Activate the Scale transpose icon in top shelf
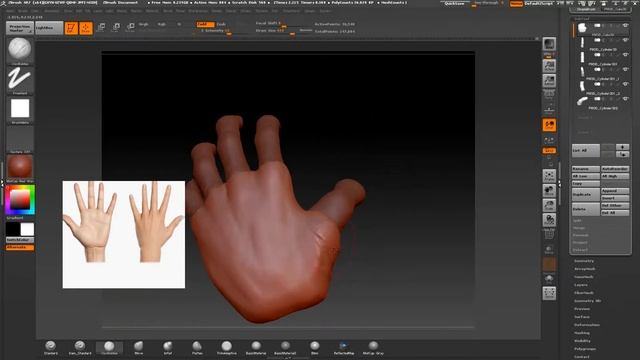The width and height of the screenshot is (640, 360). tap(116, 28)
